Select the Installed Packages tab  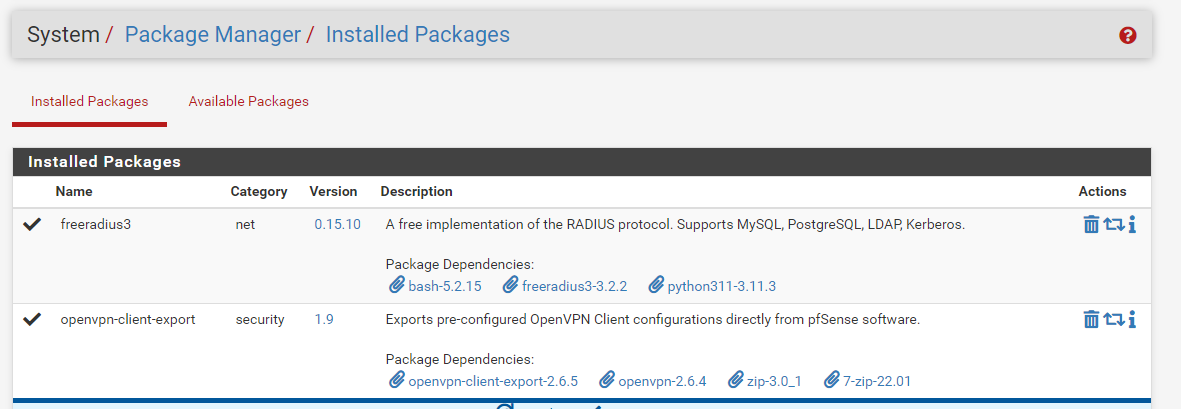coord(89,101)
